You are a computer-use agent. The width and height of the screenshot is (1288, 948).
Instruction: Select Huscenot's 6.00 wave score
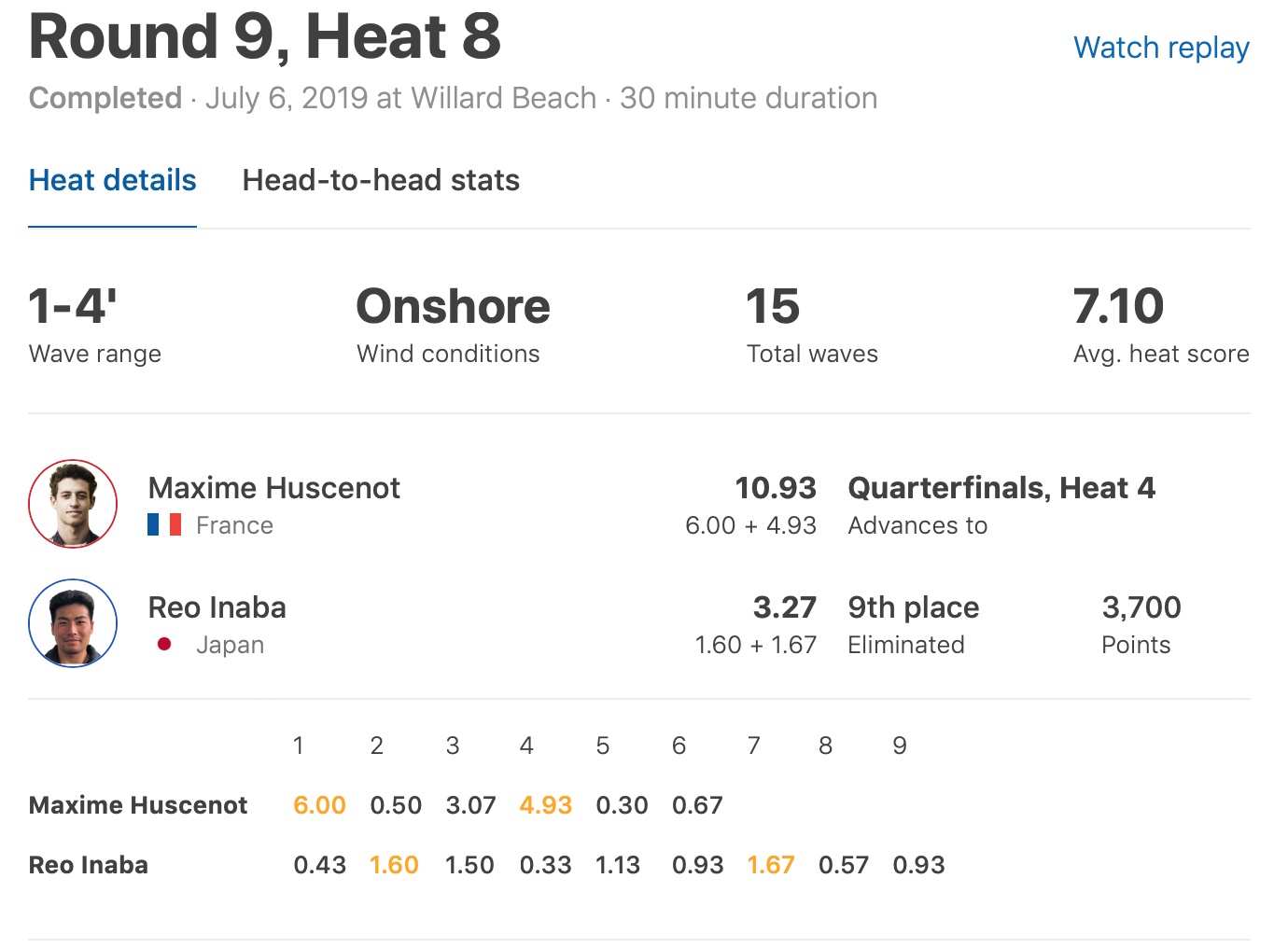point(319,805)
